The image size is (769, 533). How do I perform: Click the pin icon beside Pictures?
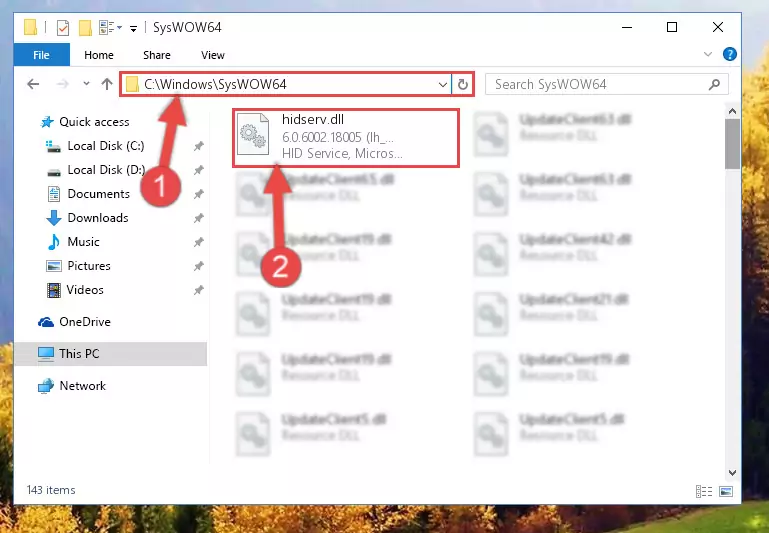coord(198,266)
